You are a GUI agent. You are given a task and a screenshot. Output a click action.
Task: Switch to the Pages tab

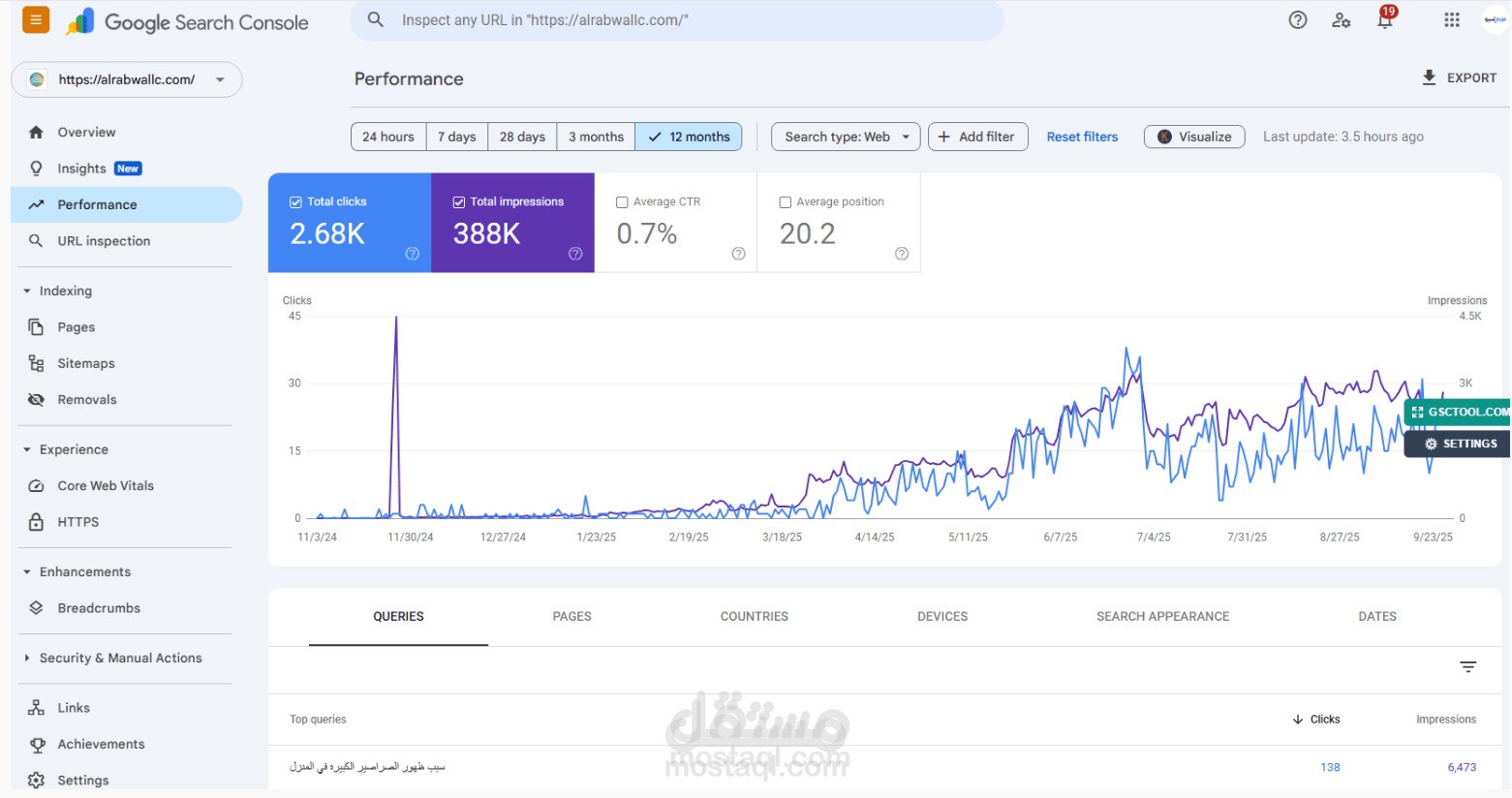571,616
